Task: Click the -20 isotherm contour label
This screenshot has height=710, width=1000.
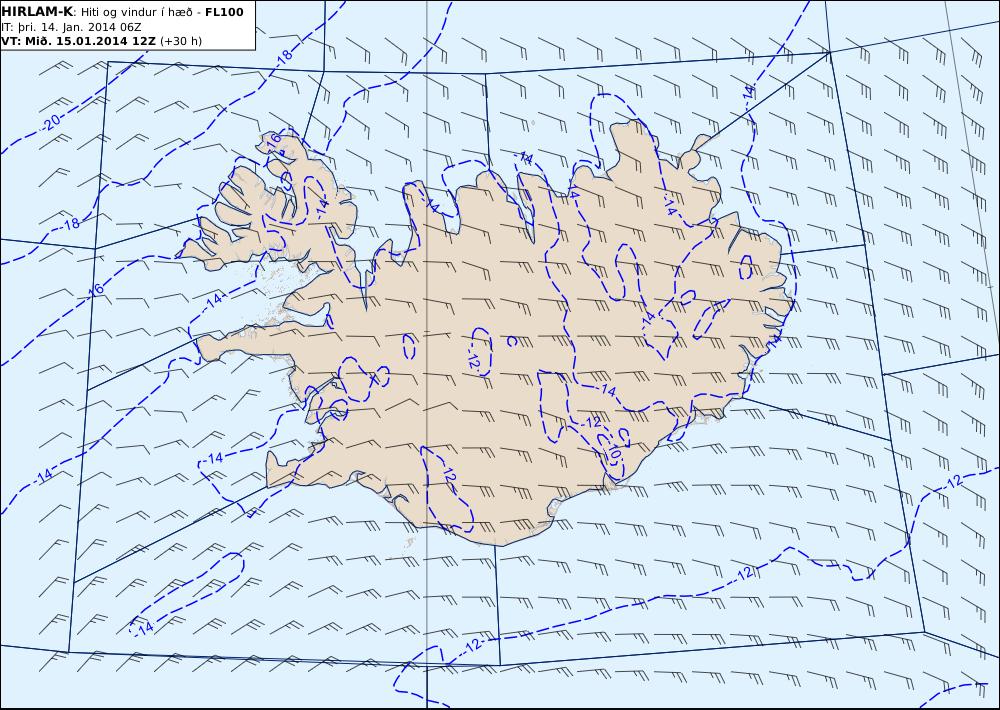Action: 49,122
